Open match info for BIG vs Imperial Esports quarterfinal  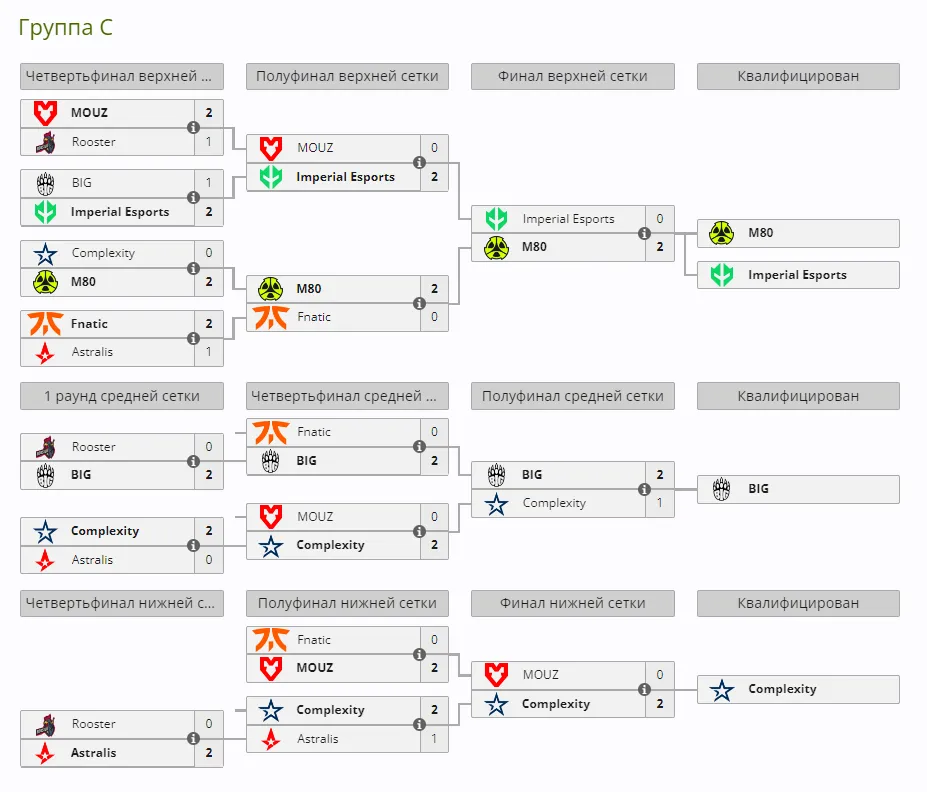coord(193,197)
